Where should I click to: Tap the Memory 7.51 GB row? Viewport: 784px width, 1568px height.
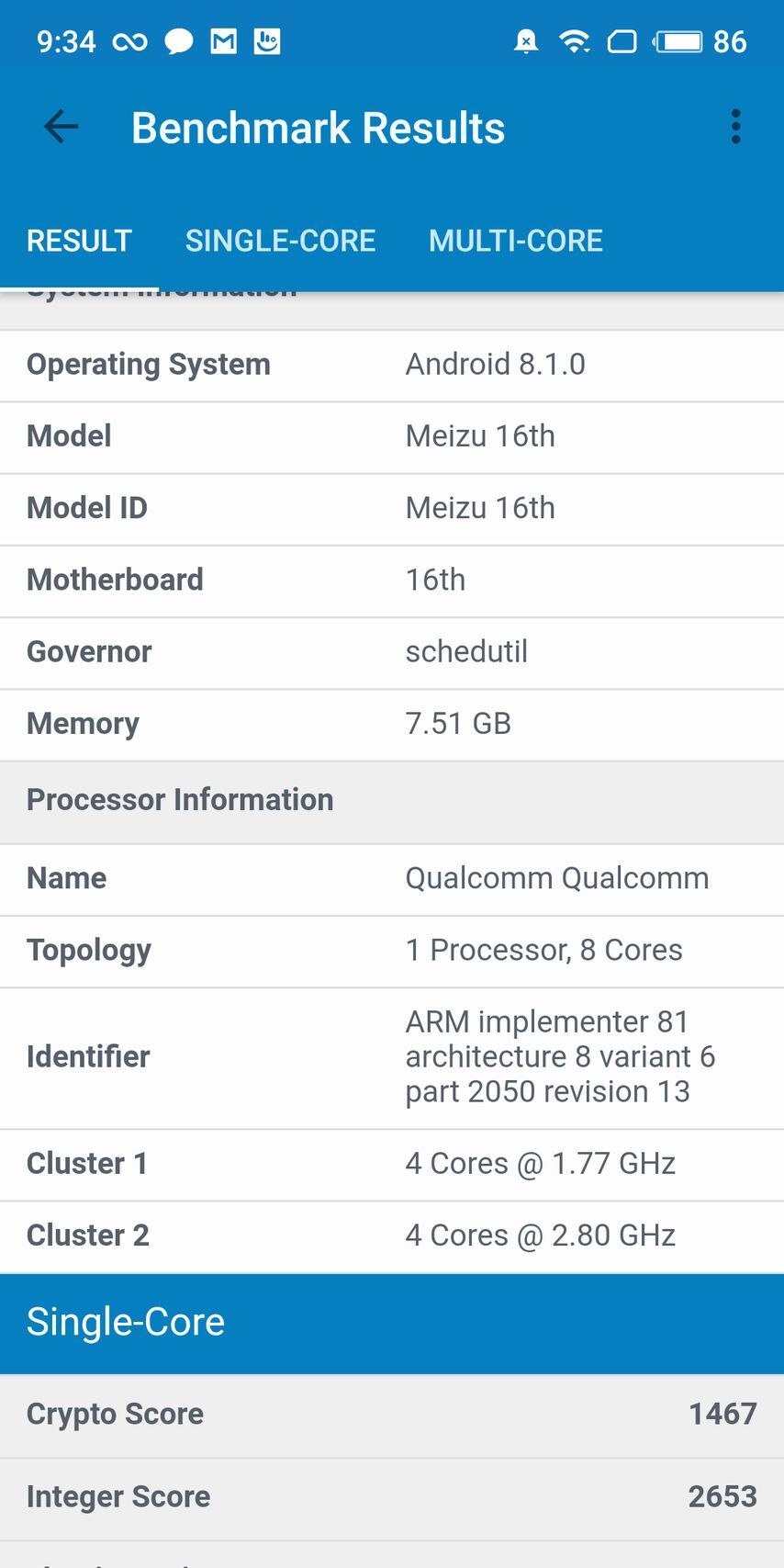click(392, 724)
